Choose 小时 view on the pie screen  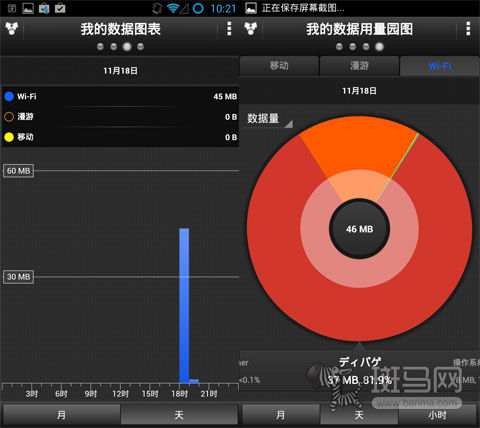437,415
